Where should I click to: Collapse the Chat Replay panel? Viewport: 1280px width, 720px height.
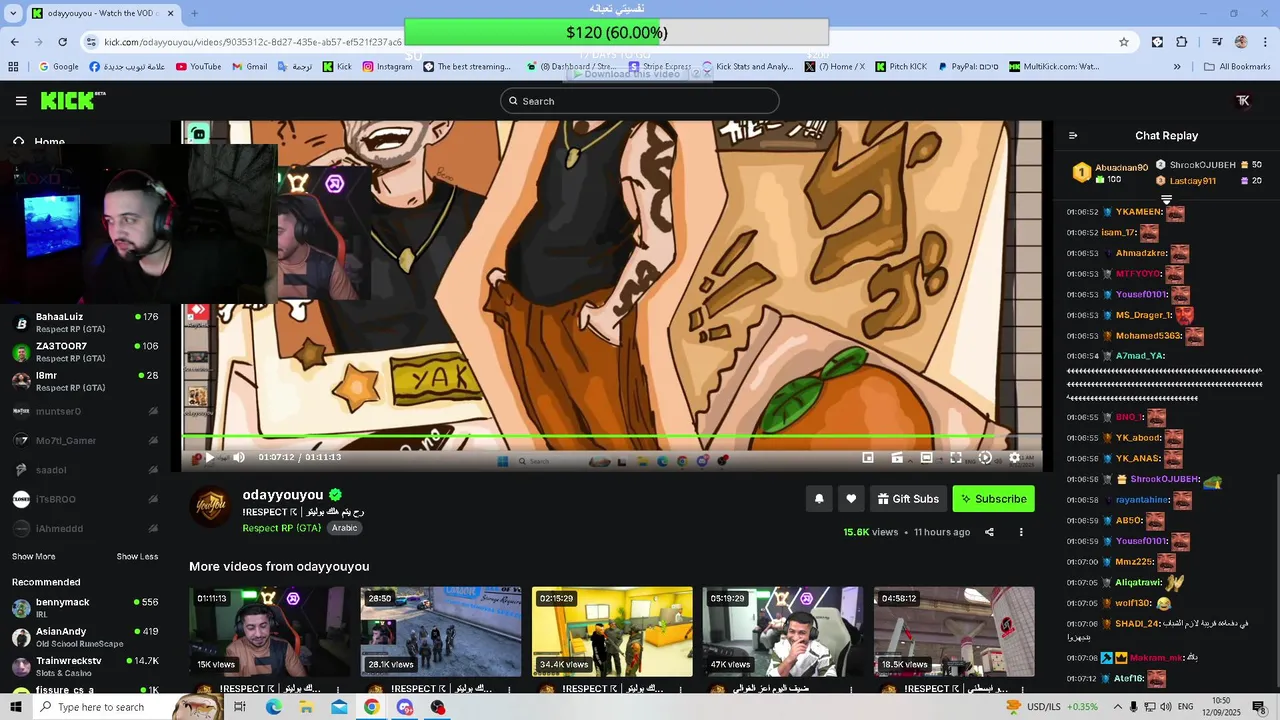pyautogui.click(x=1073, y=136)
